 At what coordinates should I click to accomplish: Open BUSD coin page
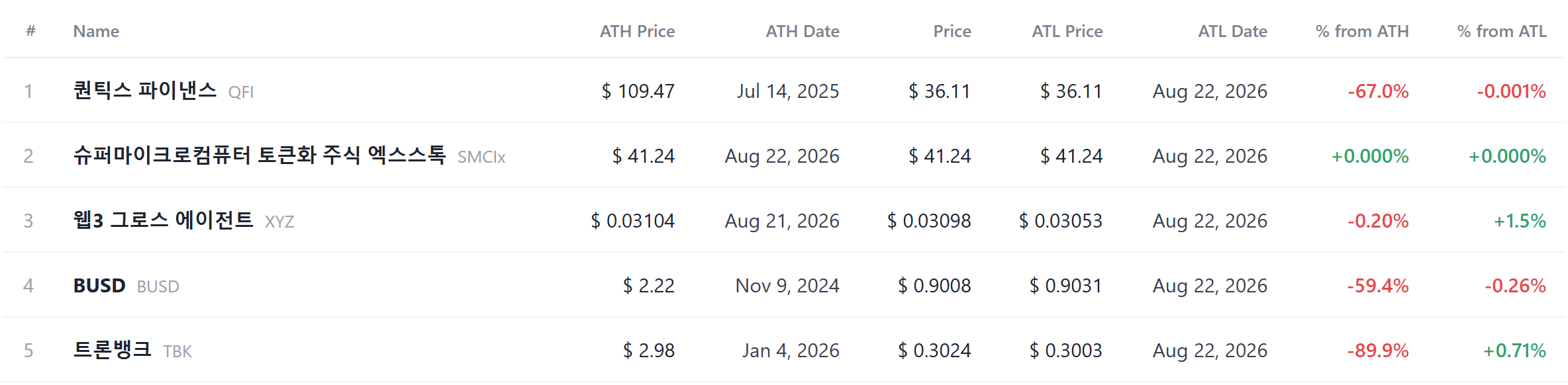[x=99, y=285]
